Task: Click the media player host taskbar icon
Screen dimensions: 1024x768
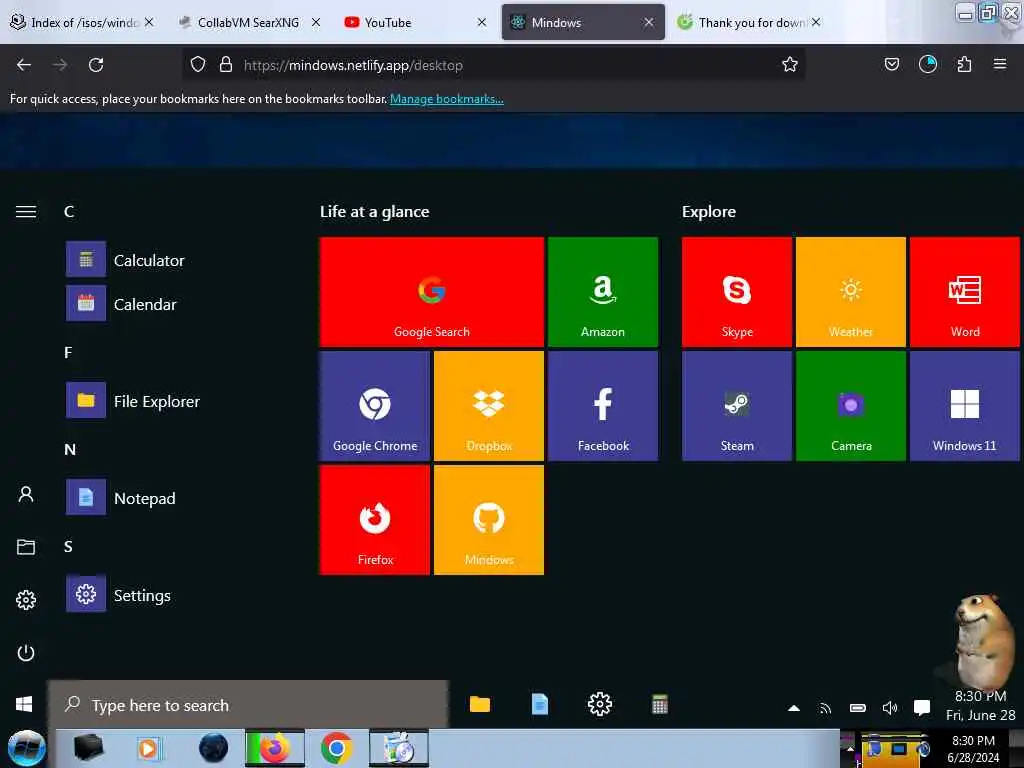Action: (148, 748)
